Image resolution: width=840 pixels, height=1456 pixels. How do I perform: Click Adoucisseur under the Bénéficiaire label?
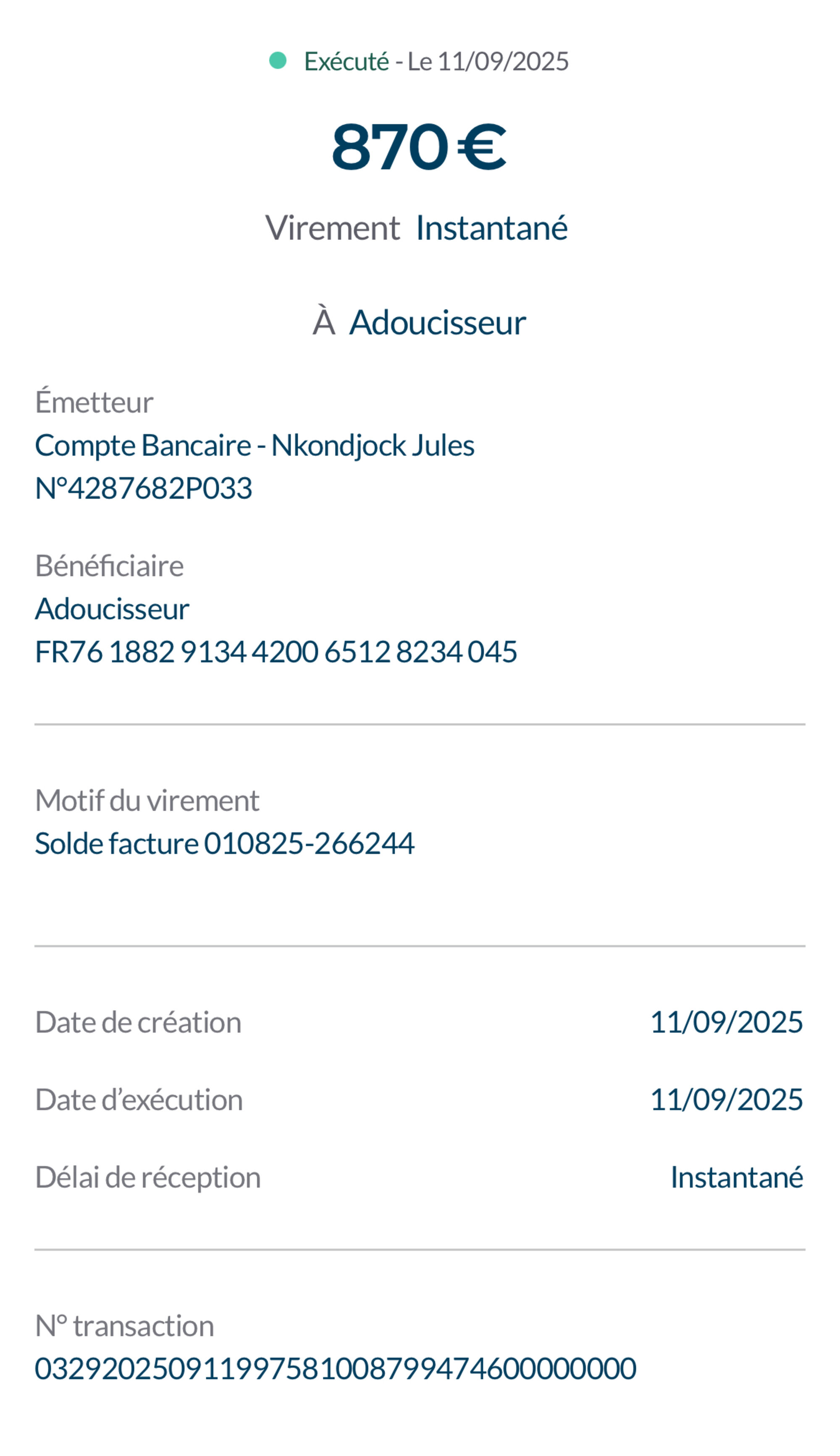(112, 609)
